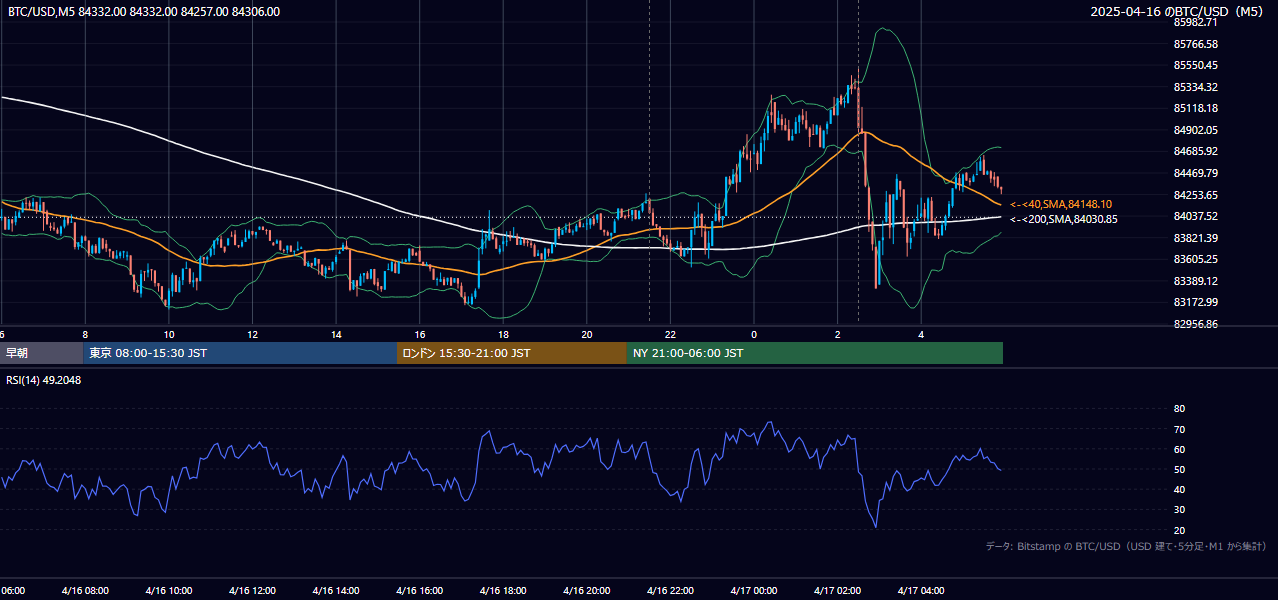Click the RSI(14) 49.2048 indicator label

(44, 380)
